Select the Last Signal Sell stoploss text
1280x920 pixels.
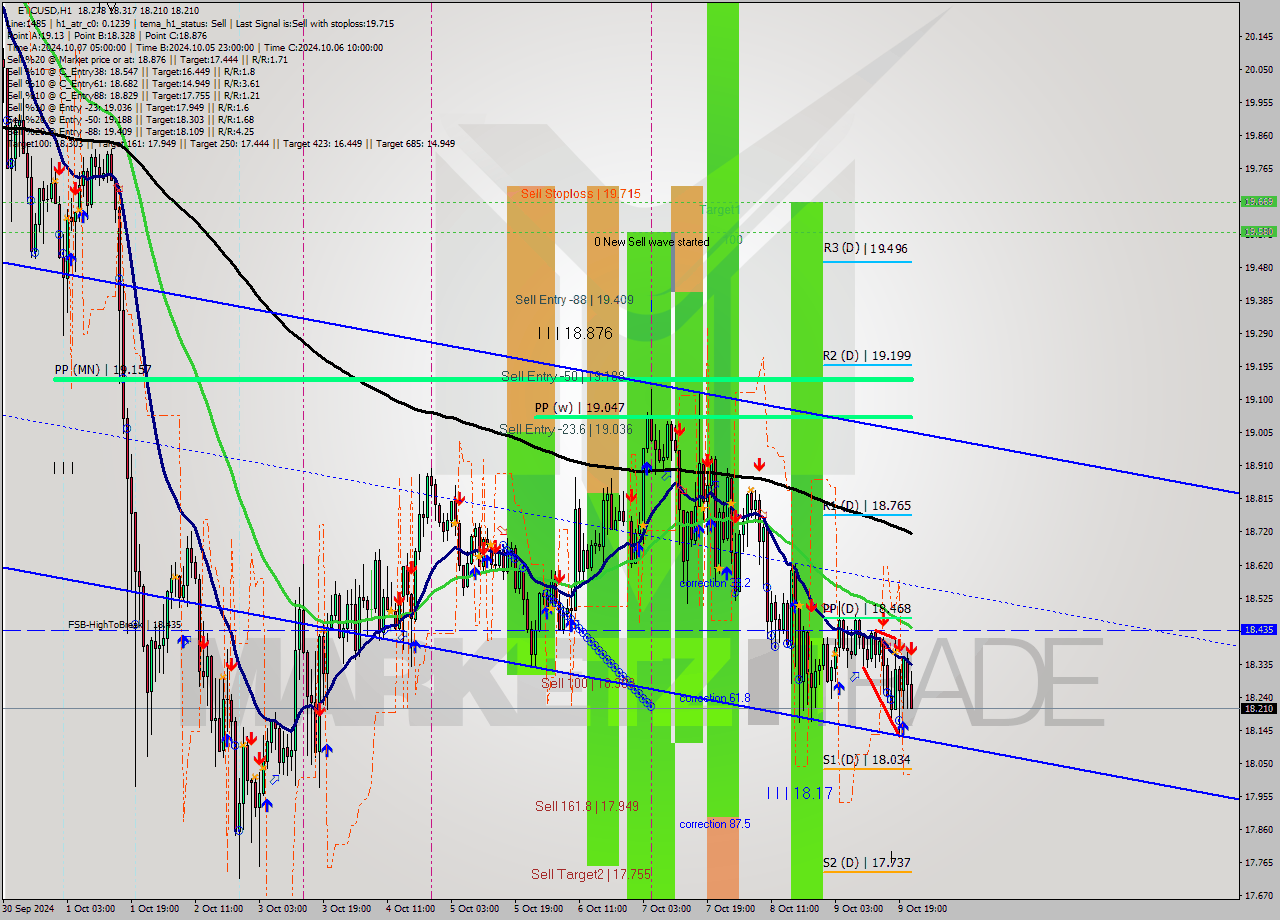[315, 23]
